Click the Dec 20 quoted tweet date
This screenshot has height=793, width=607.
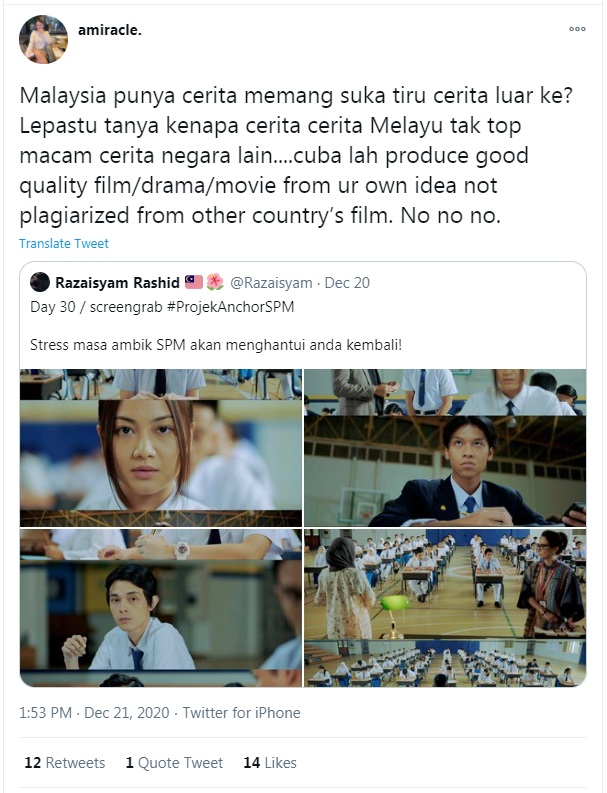347,283
